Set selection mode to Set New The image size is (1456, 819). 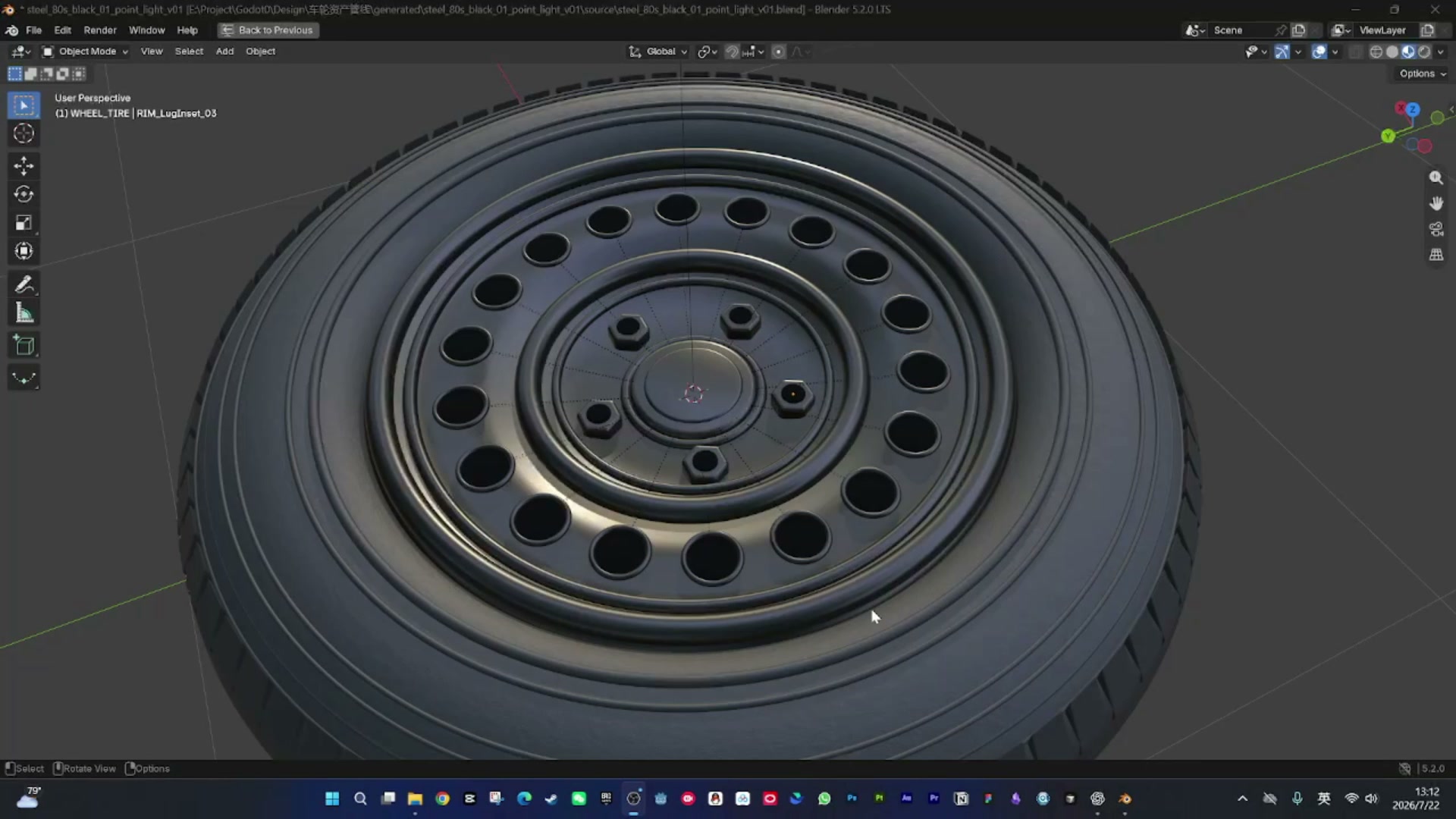point(14,74)
